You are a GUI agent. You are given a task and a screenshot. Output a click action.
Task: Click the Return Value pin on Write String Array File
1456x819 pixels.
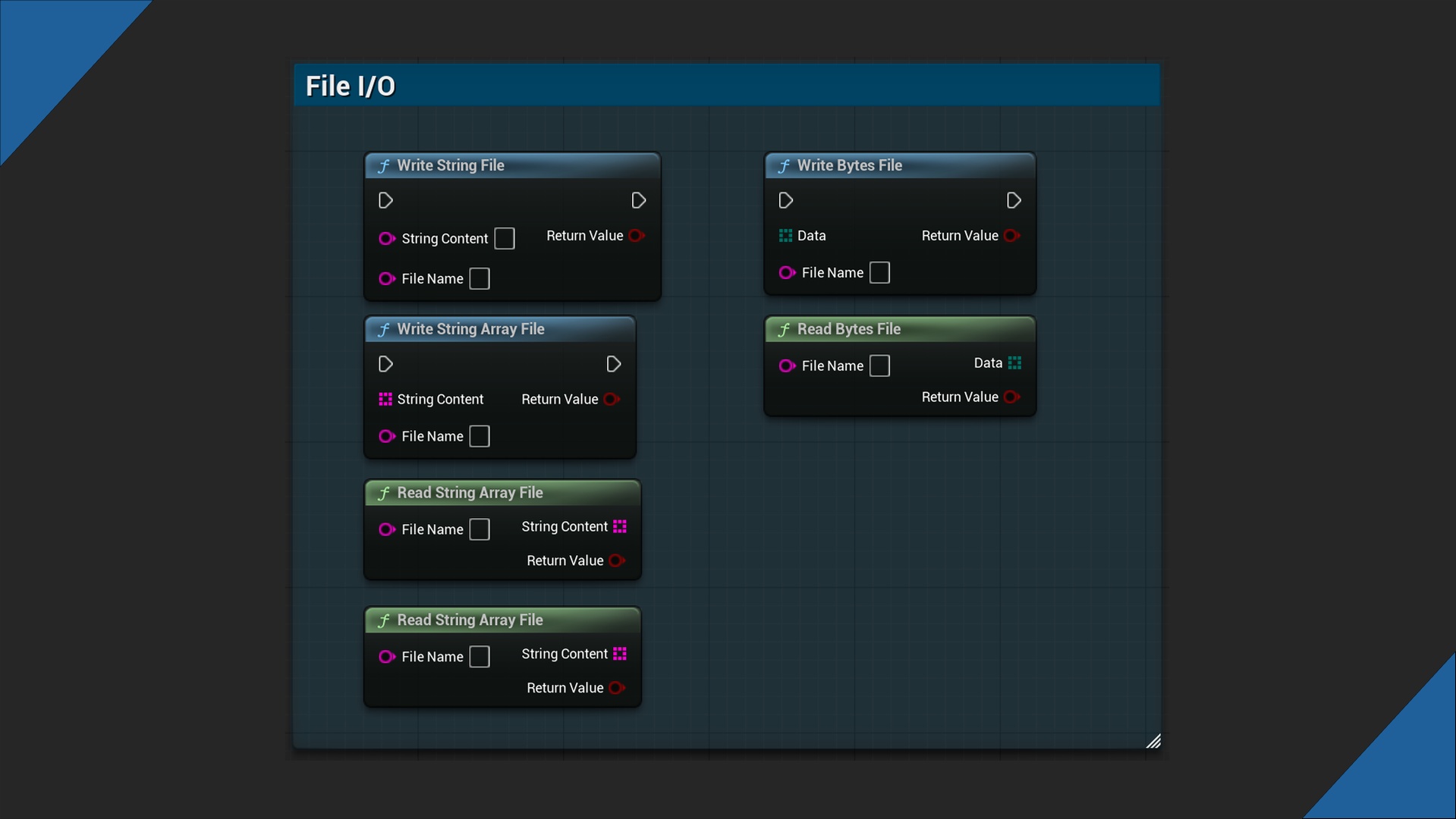[612, 399]
